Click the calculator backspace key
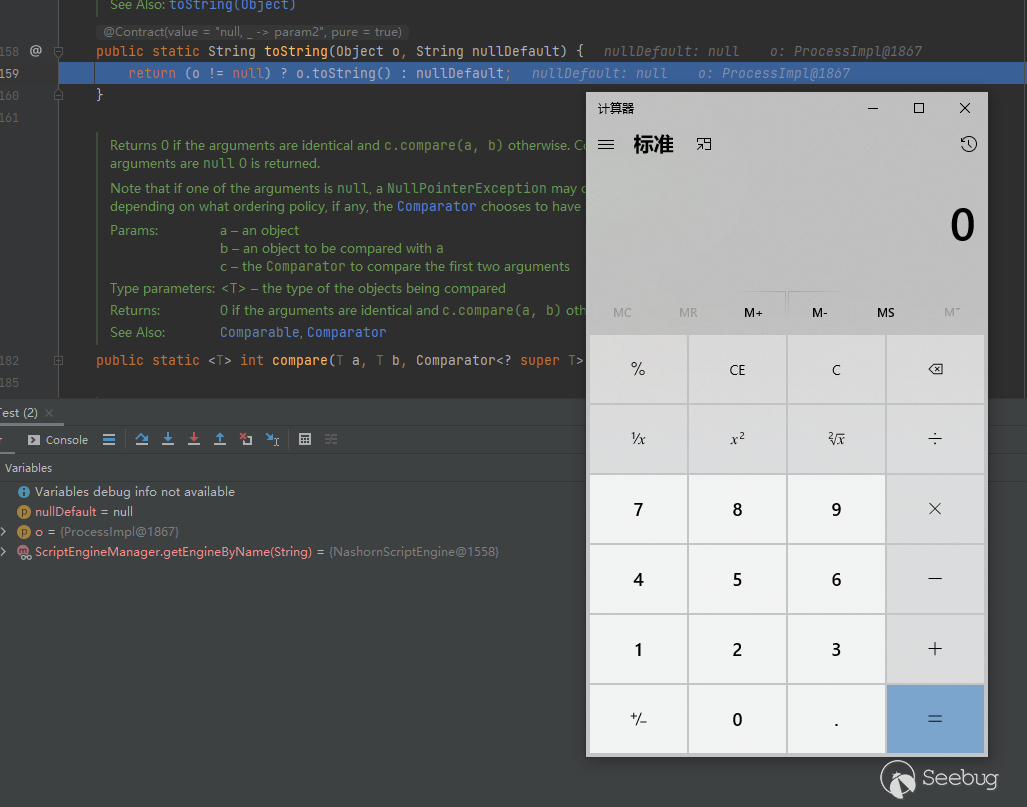 [x=935, y=370]
